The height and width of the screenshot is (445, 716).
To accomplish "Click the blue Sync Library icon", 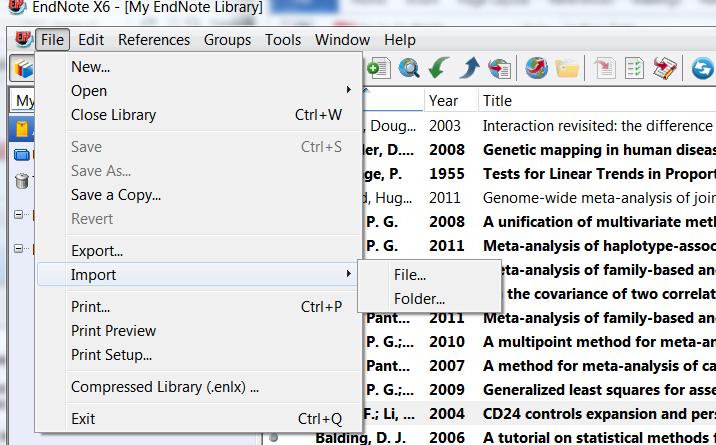I will tap(702, 69).
